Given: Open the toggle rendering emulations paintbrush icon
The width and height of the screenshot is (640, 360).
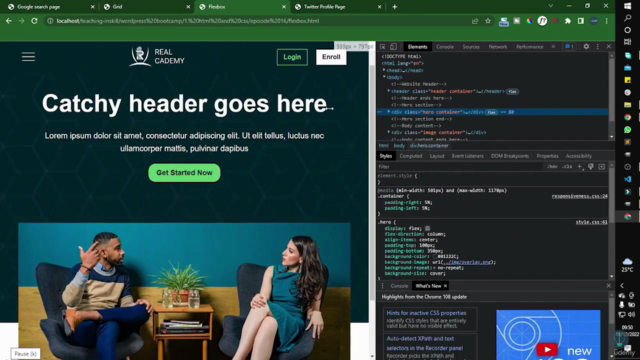Looking at the screenshot, I should point(591,167).
